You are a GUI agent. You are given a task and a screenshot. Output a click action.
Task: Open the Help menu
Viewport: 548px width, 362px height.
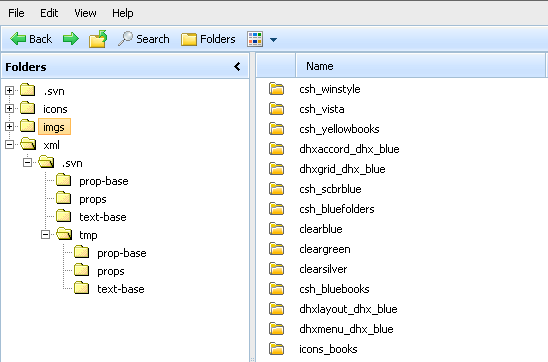pyautogui.click(x=123, y=13)
